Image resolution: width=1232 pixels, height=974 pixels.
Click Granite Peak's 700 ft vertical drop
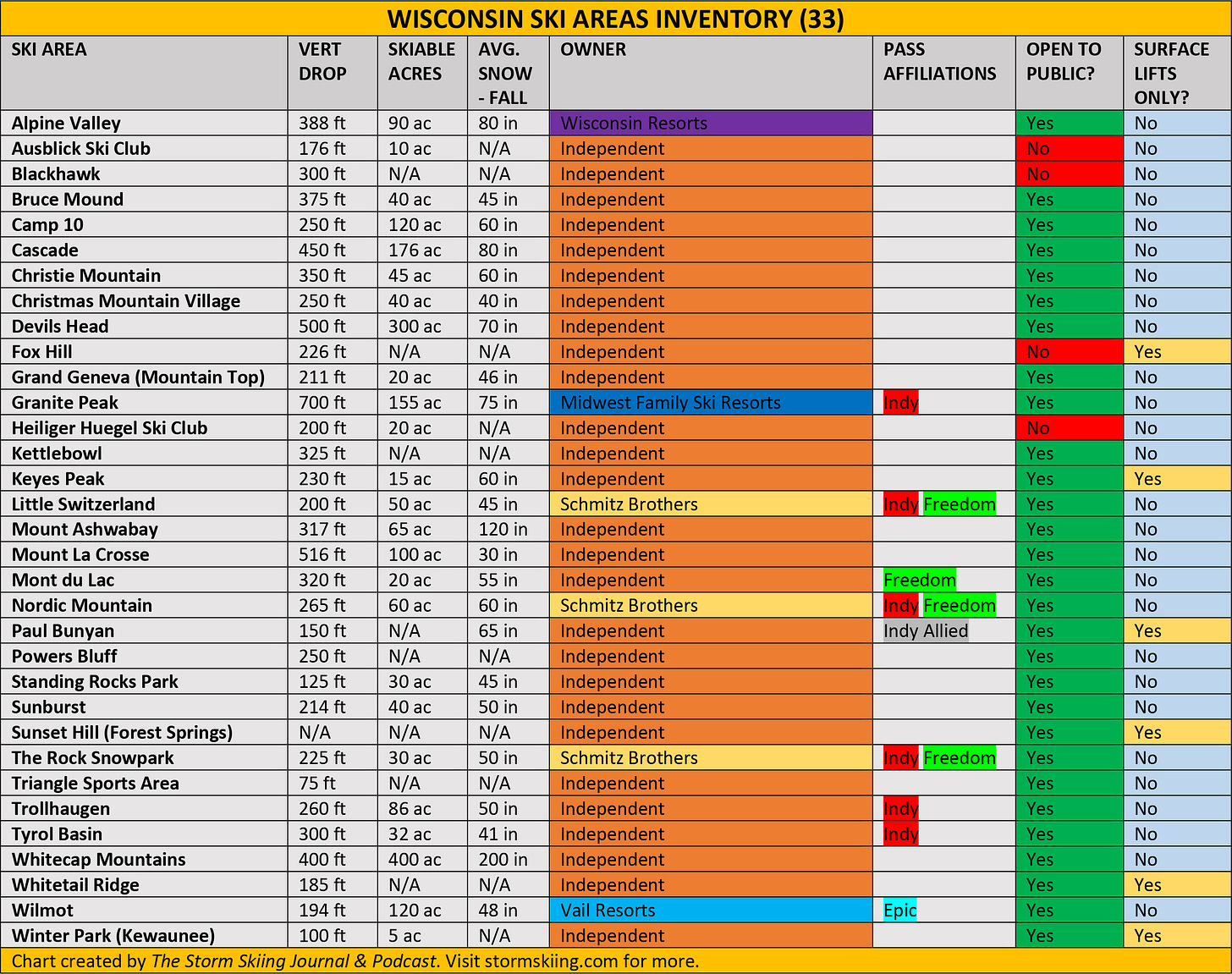tap(322, 402)
